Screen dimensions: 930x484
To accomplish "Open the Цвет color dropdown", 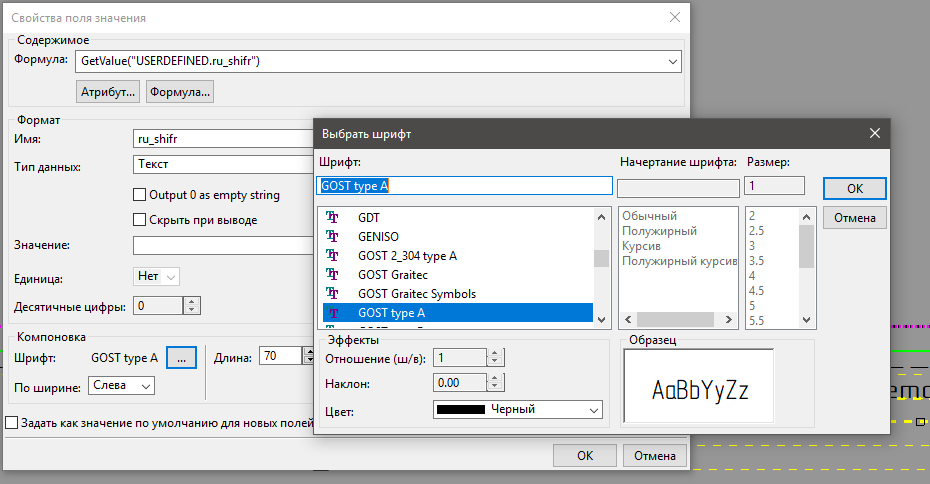I will pos(594,409).
